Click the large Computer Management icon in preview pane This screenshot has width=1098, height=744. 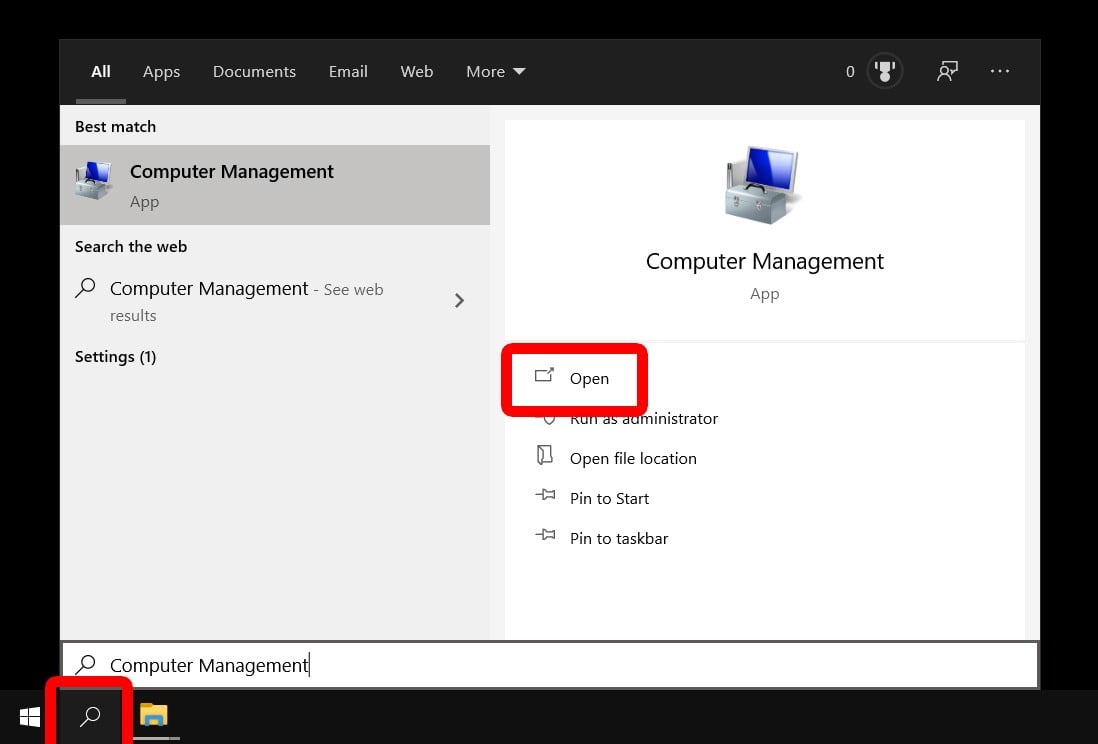pos(762,185)
